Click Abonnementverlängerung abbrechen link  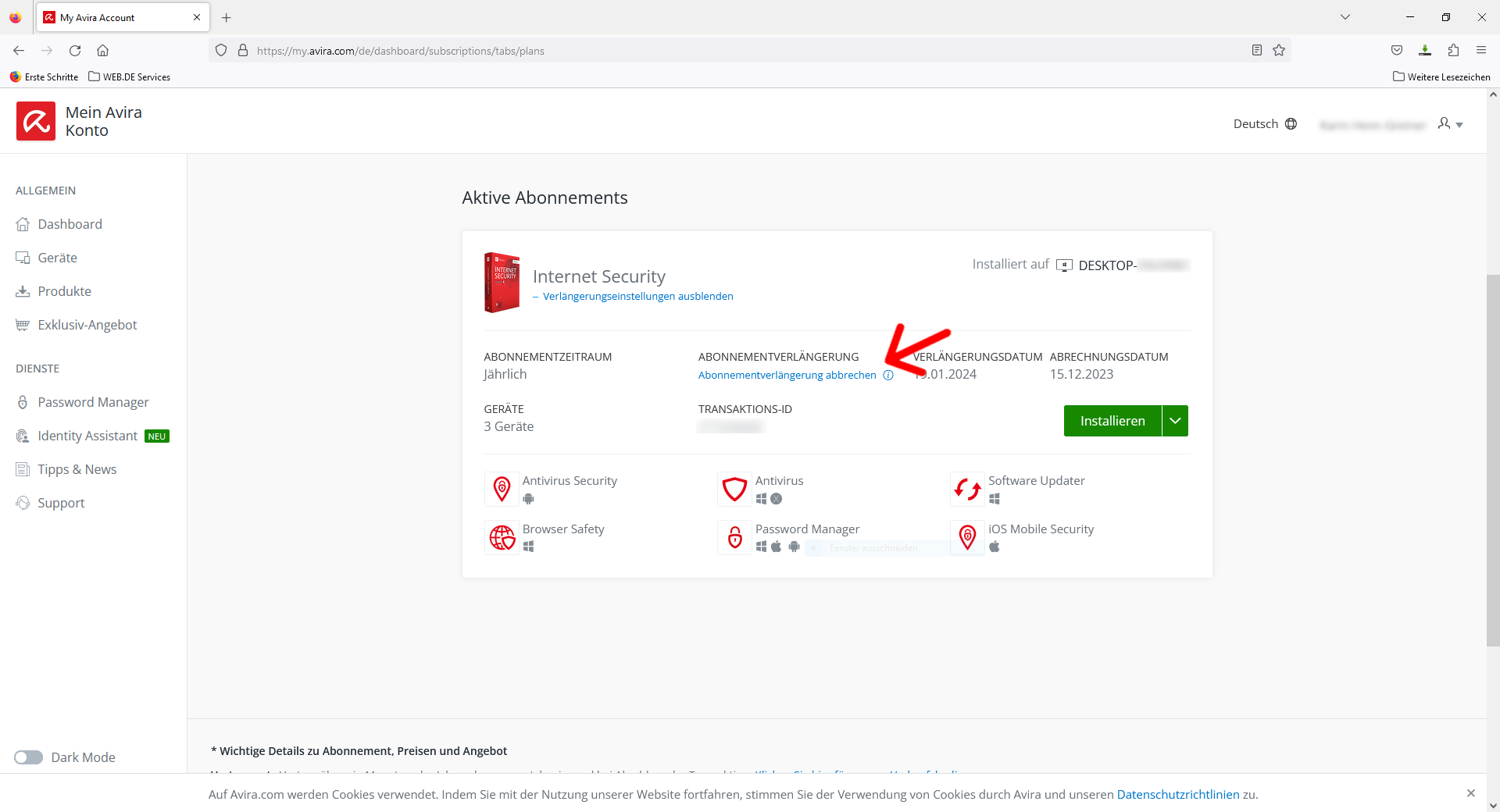coord(787,376)
